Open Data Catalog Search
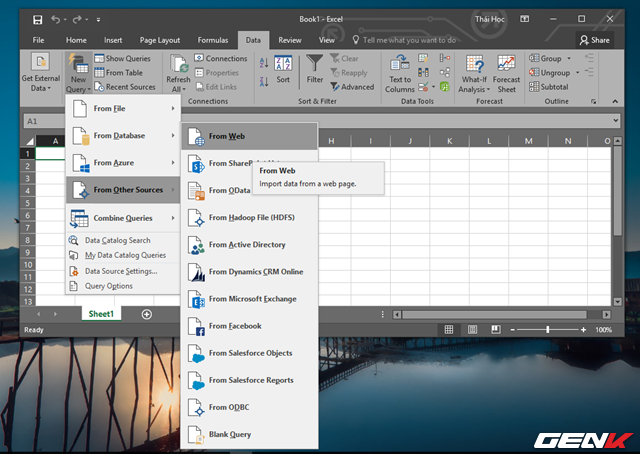 click(123, 240)
